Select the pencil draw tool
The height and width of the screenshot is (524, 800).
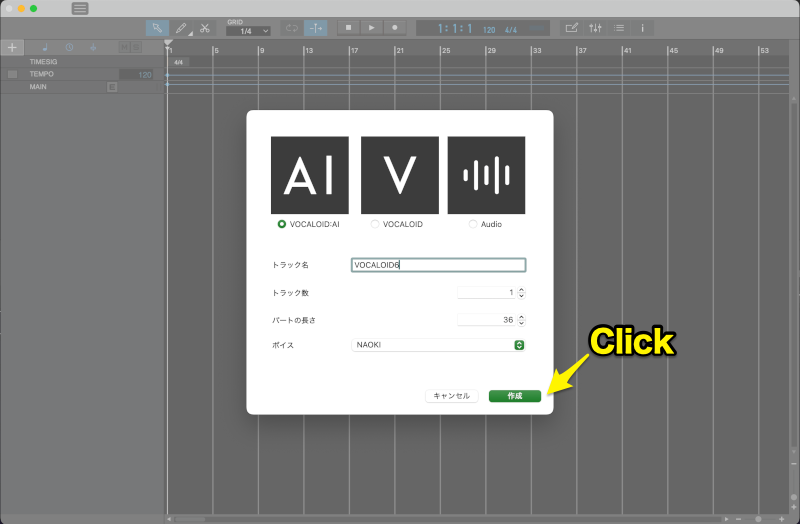click(181, 28)
